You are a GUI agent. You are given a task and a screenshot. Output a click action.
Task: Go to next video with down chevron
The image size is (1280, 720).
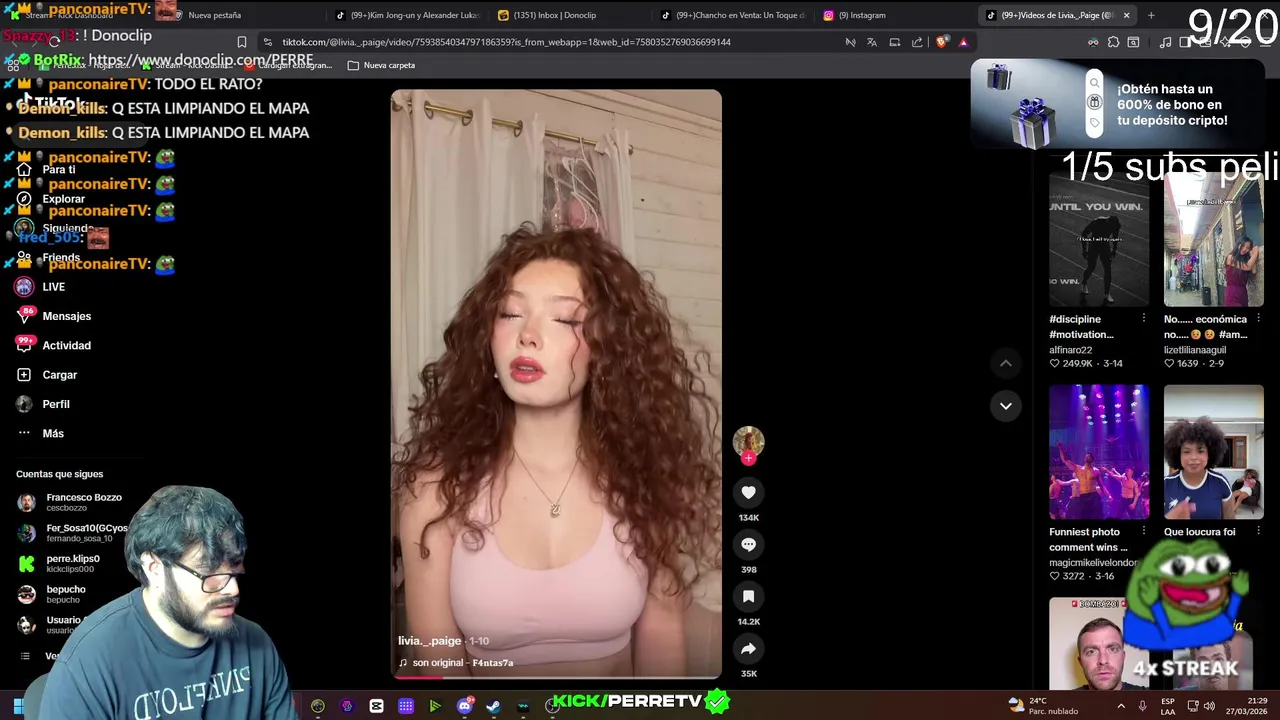pyautogui.click(x=1005, y=406)
